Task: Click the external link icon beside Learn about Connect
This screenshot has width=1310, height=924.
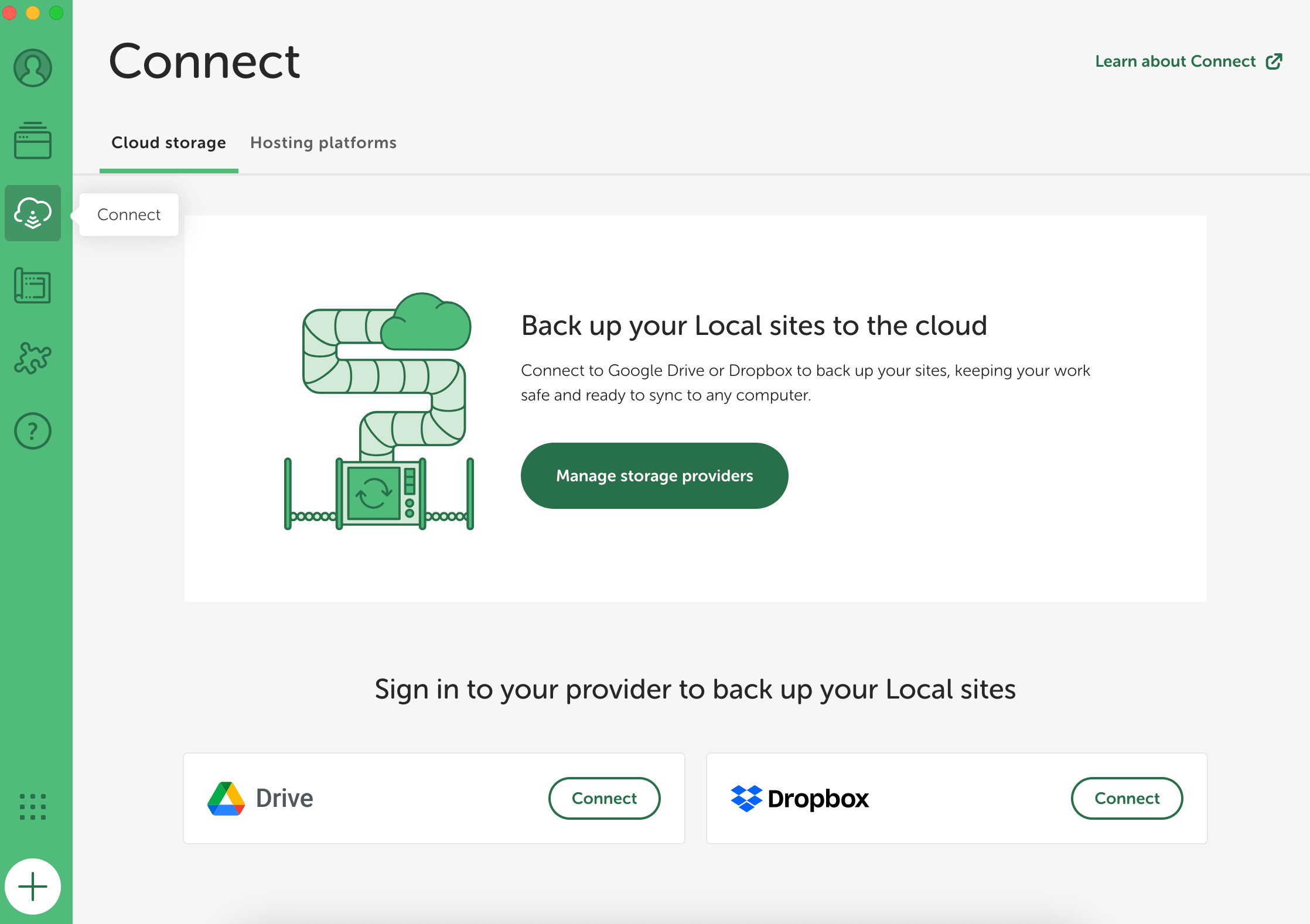Action: pos(1274,61)
